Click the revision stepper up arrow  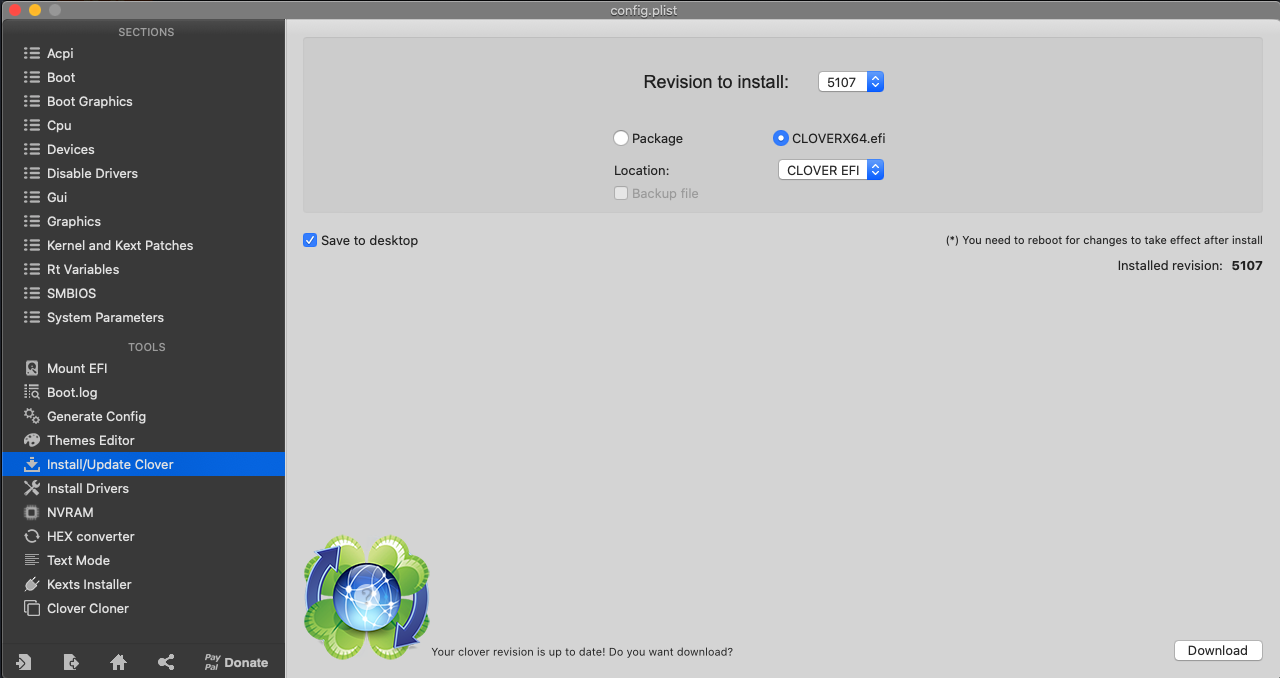tap(875, 77)
